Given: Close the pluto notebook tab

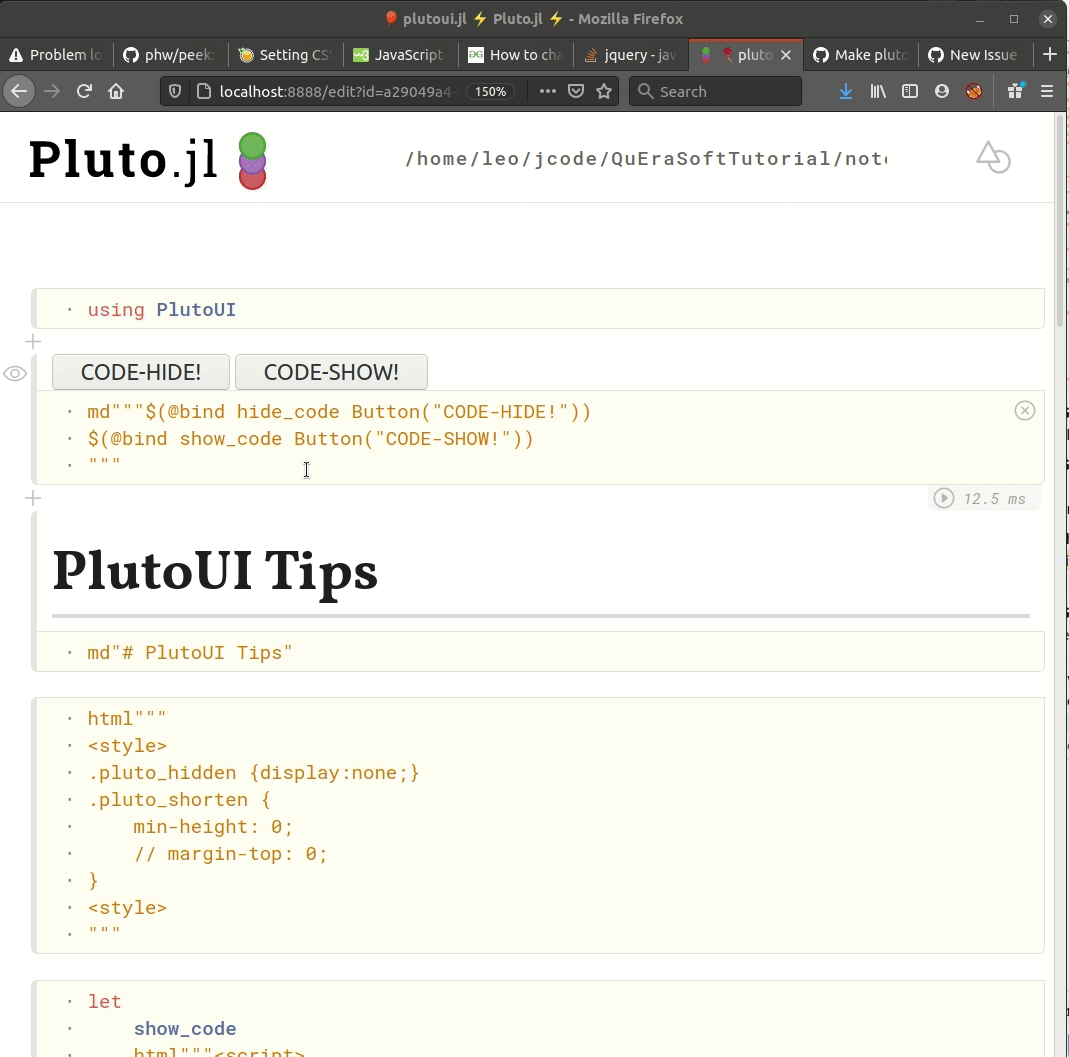Looking at the screenshot, I should 786,55.
